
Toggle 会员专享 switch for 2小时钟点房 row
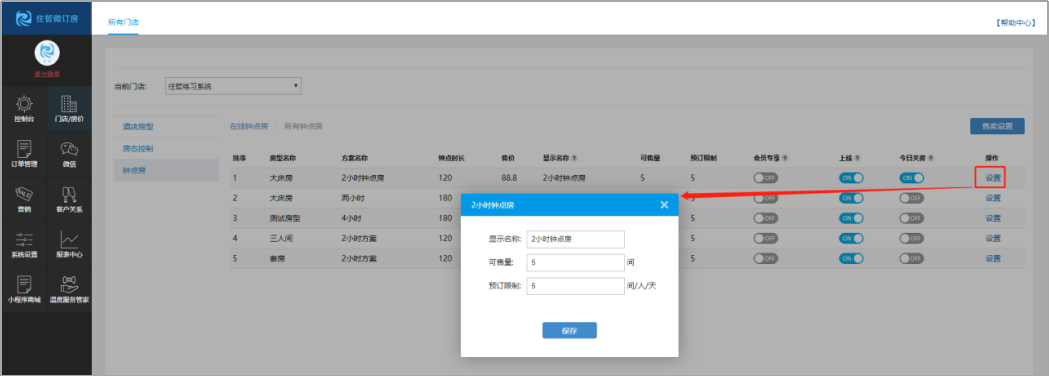point(765,178)
